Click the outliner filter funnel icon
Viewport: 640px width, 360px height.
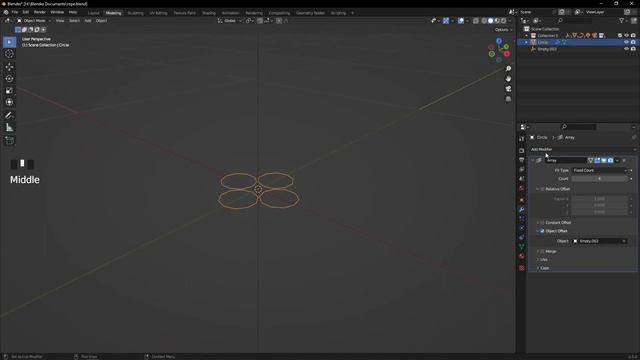pos(621,20)
